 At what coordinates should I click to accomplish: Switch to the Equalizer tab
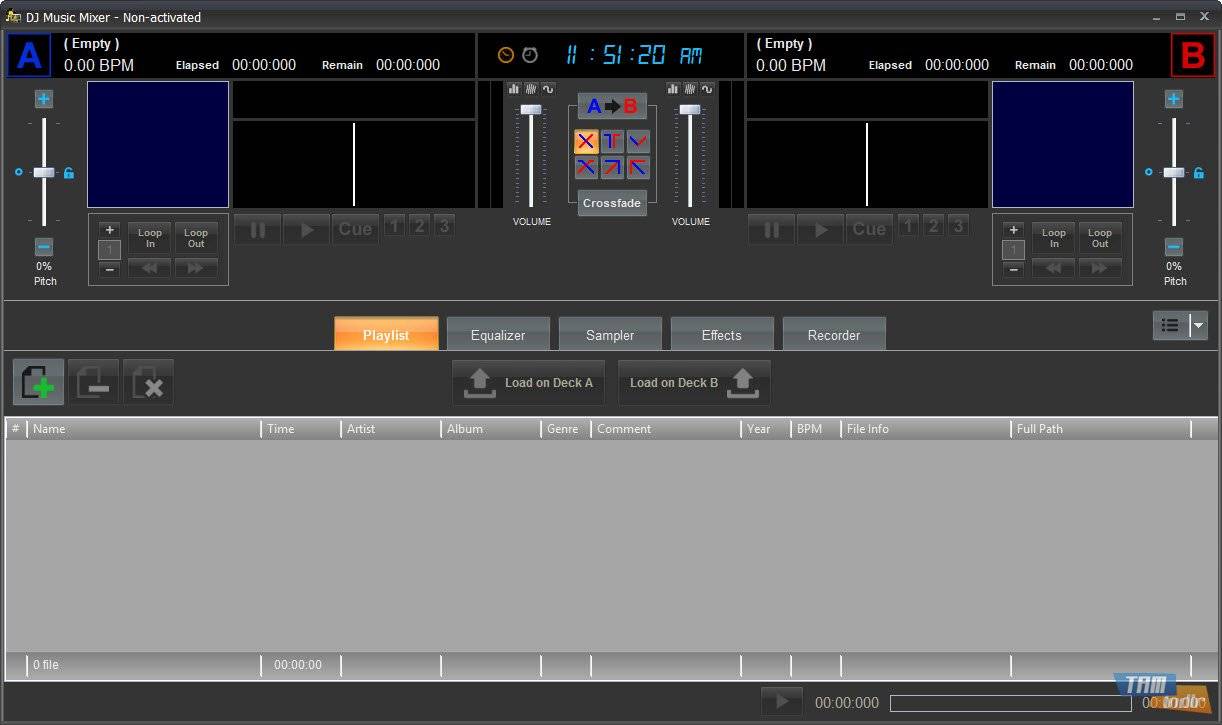pyautogui.click(x=498, y=335)
